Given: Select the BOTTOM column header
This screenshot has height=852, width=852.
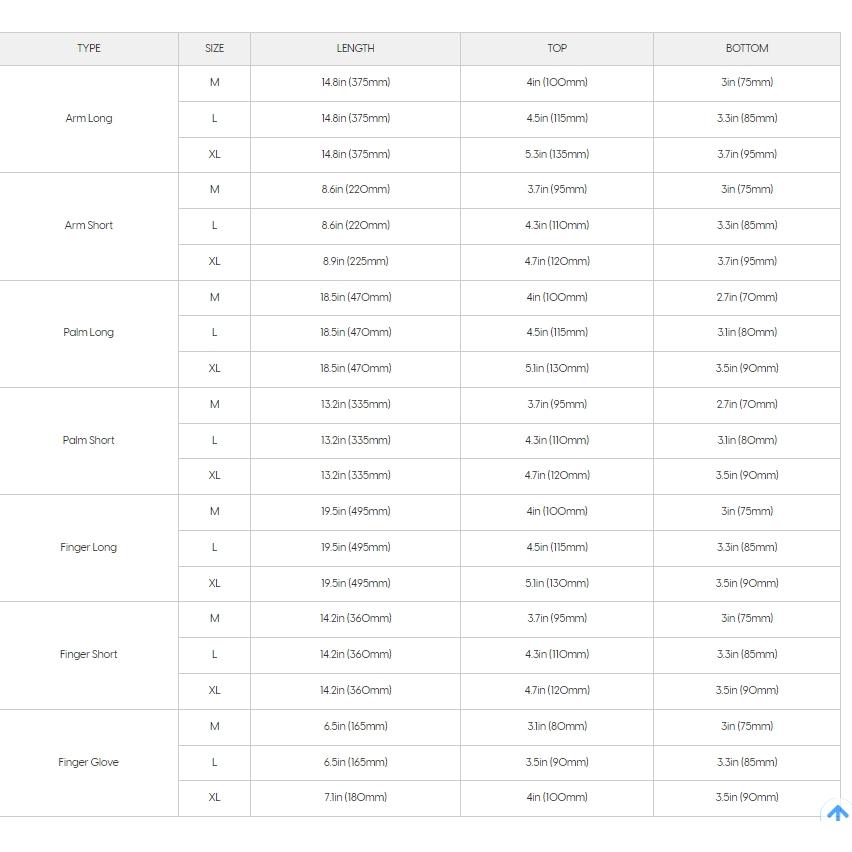Looking at the screenshot, I should click(x=747, y=48).
